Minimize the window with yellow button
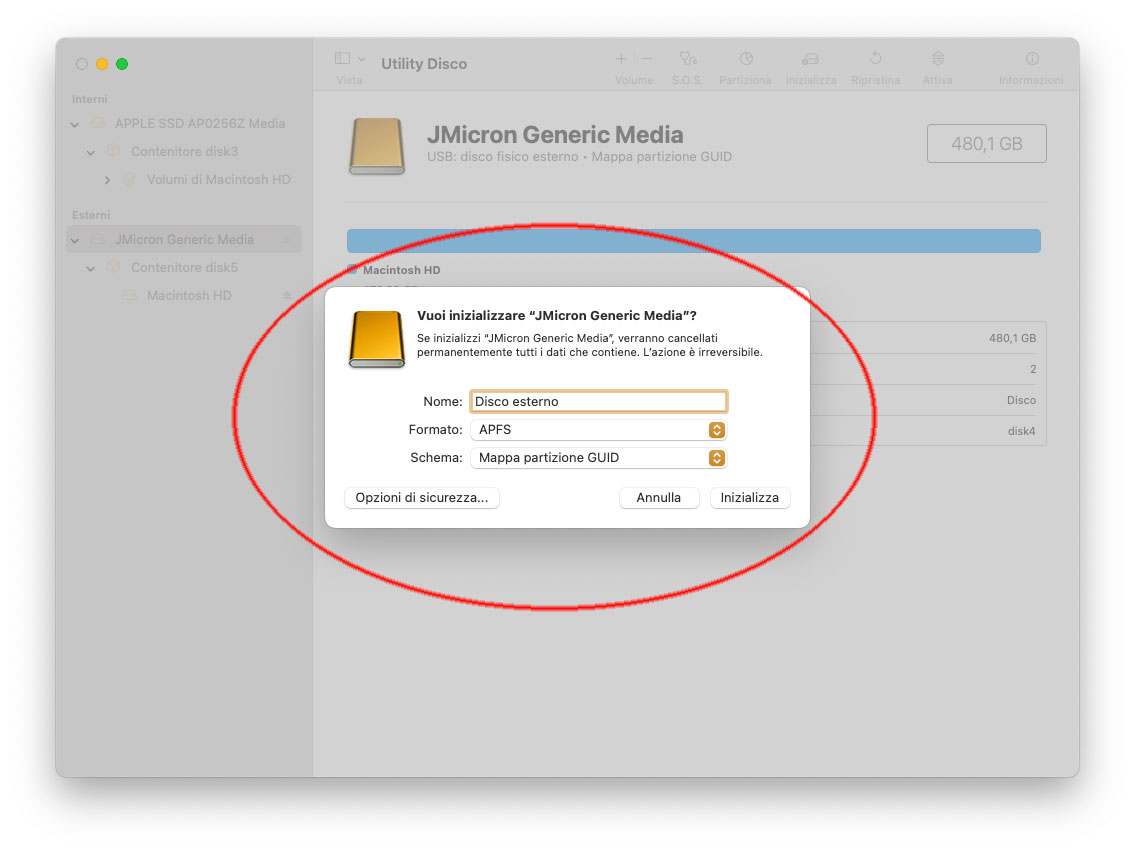1135x851 pixels. [x=102, y=64]
